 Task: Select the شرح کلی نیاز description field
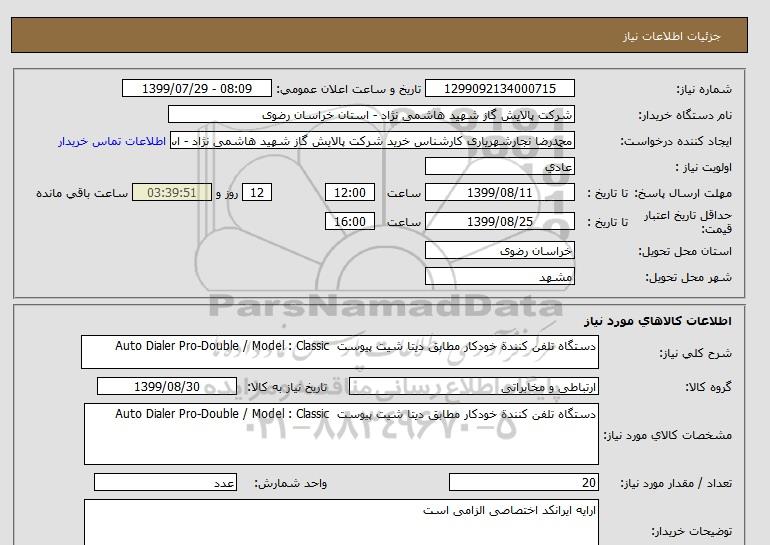(x=339, y=353)
